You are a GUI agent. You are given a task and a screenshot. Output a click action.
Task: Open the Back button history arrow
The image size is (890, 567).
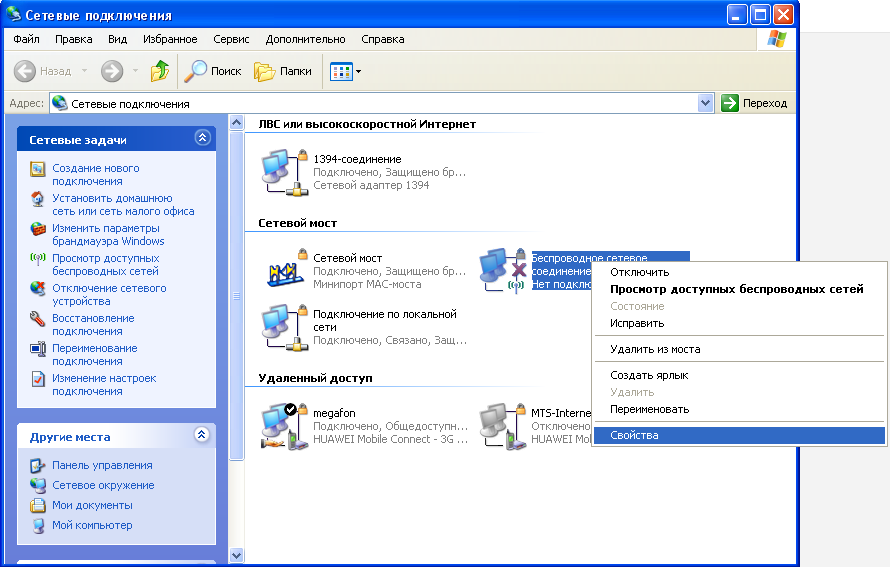point(85,71)
